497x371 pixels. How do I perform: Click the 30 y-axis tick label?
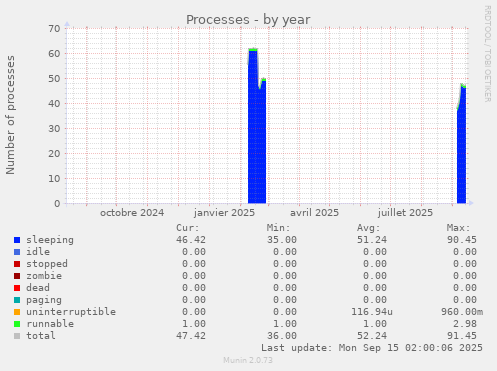pos(54,129)
